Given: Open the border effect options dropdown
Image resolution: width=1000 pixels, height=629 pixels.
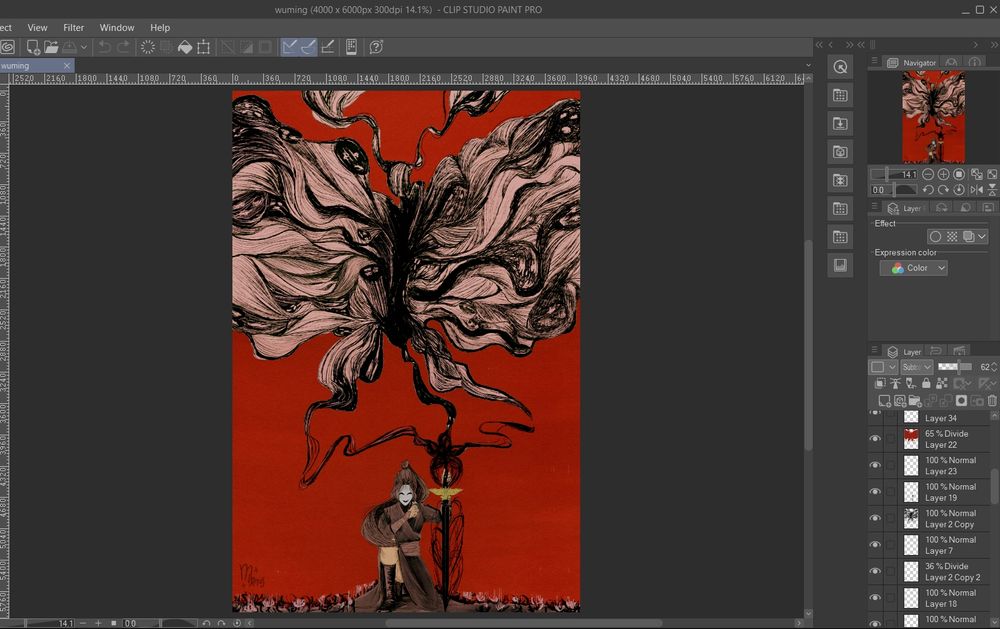Looking at the screenshot, I should pyautogui.click(x=982, y=236).
